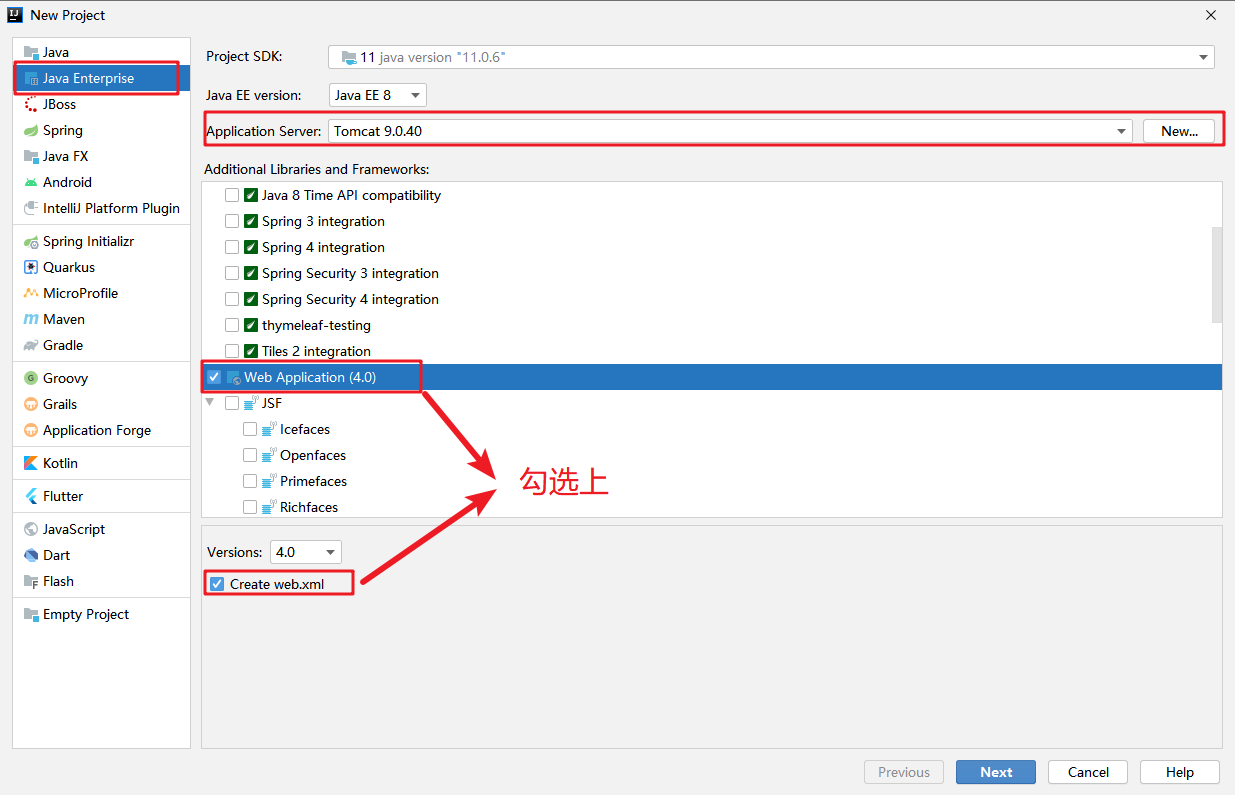
Task: Enable Java 8 Time API compatibility checkbox
Action: [232, 195]
